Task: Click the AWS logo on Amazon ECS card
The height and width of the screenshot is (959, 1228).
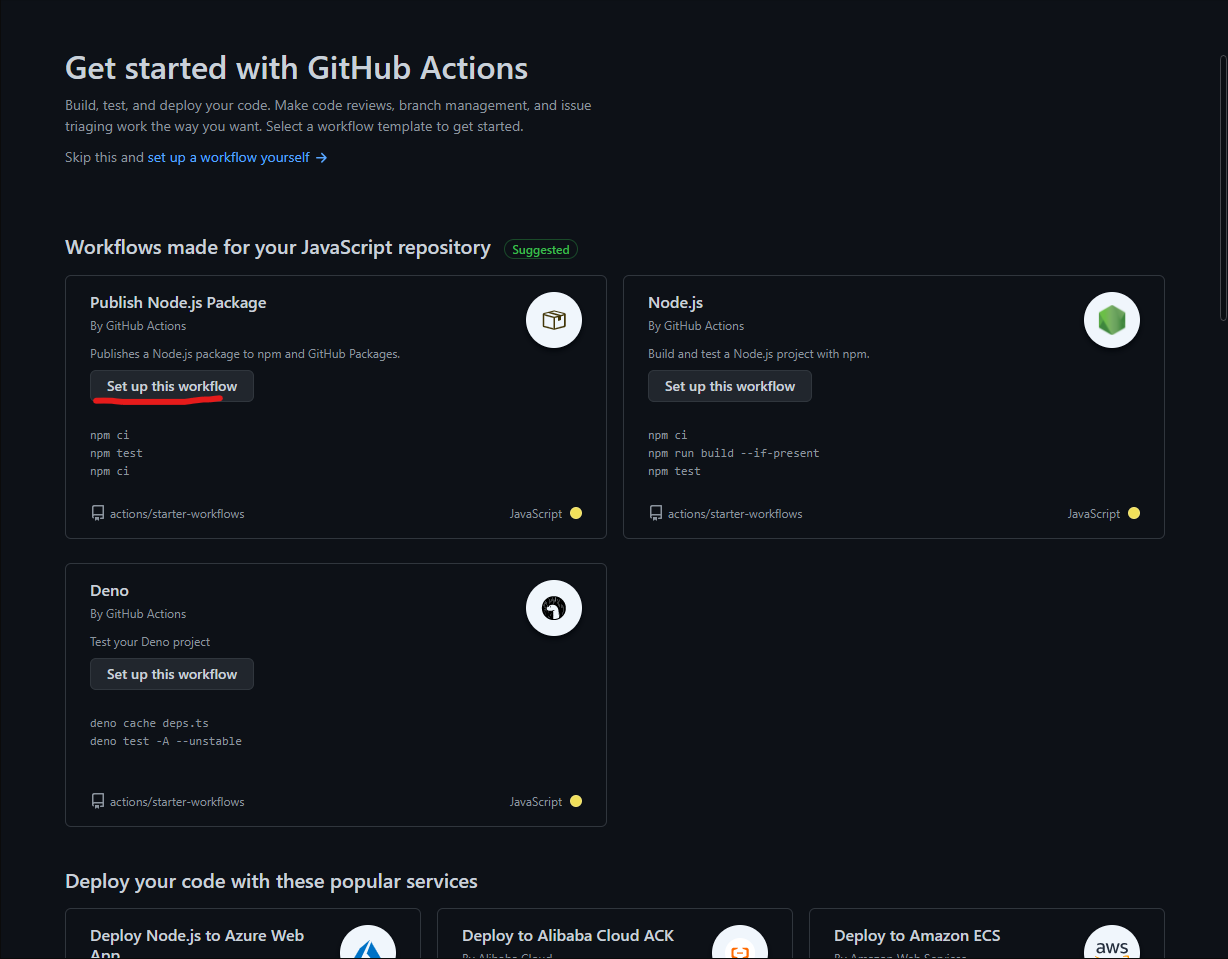Action: pos(1112,943)
